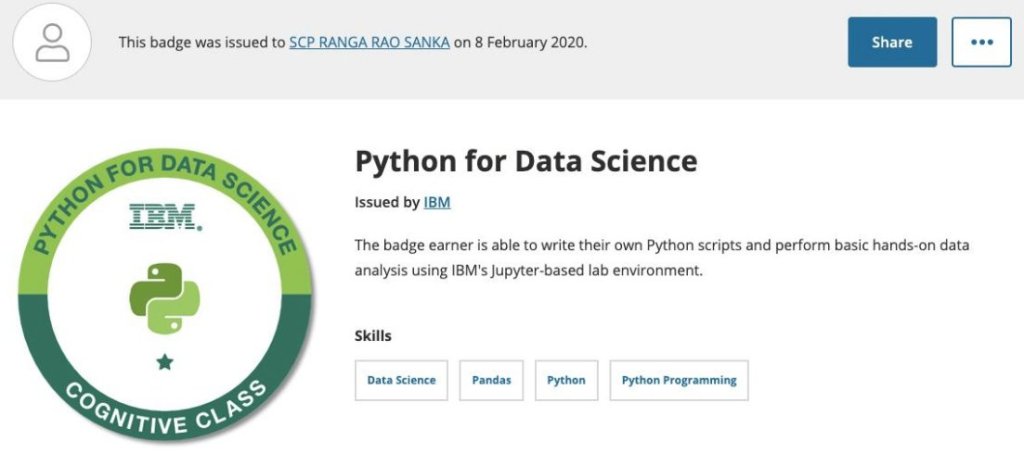Select the Data Science skill tag
The width and height of the screenshot is (1024, 453).
(x=401, y=380)
